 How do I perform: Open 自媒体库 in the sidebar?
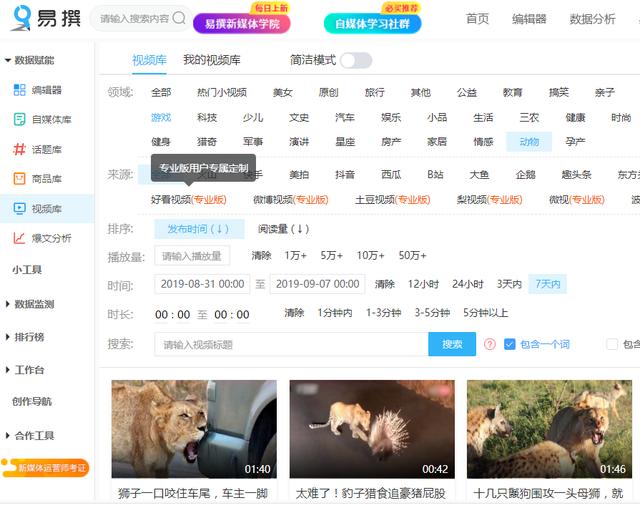point(50,120)
